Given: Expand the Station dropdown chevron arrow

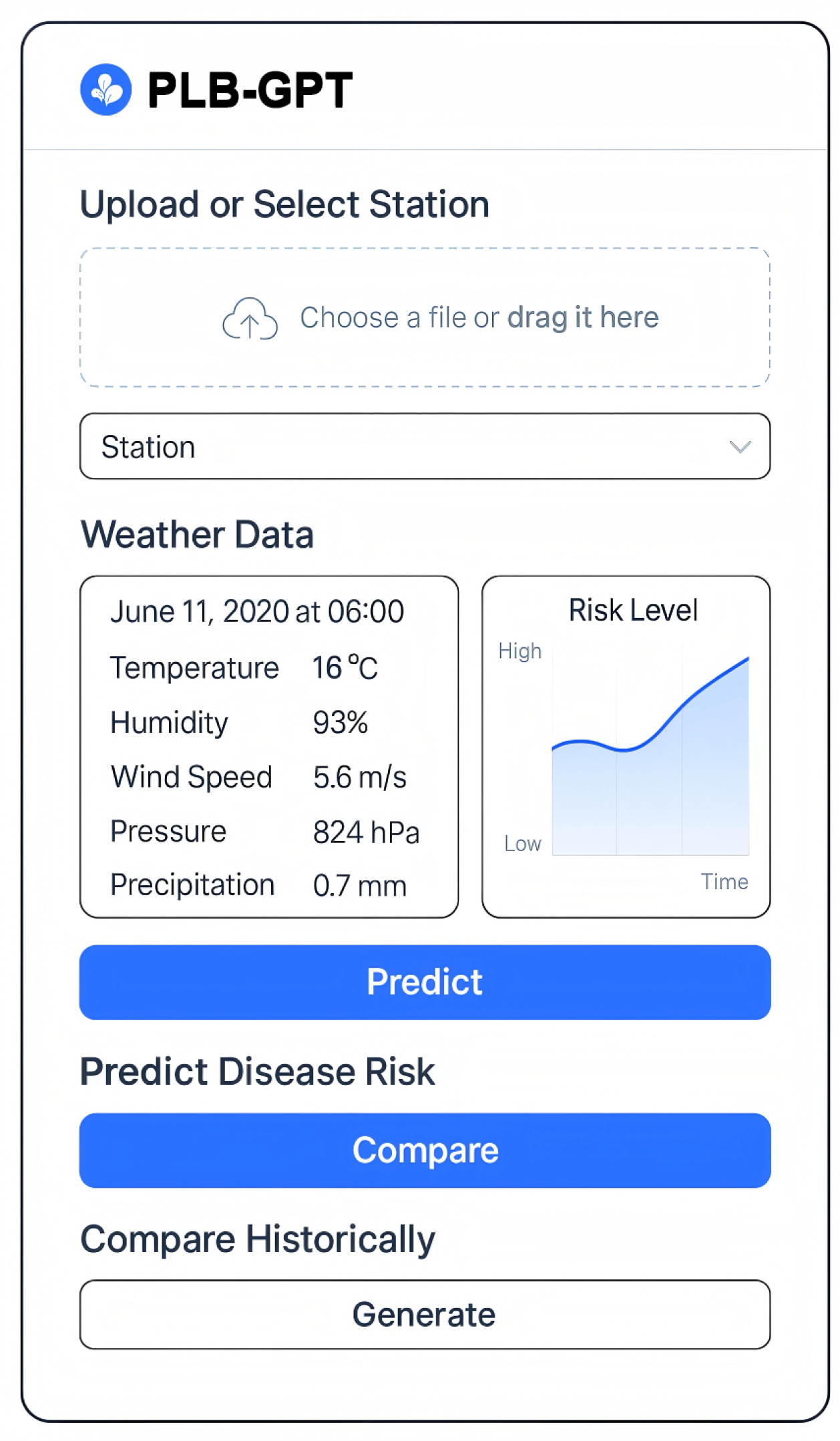Looking at the screenshot, I should tap(740, 446).
